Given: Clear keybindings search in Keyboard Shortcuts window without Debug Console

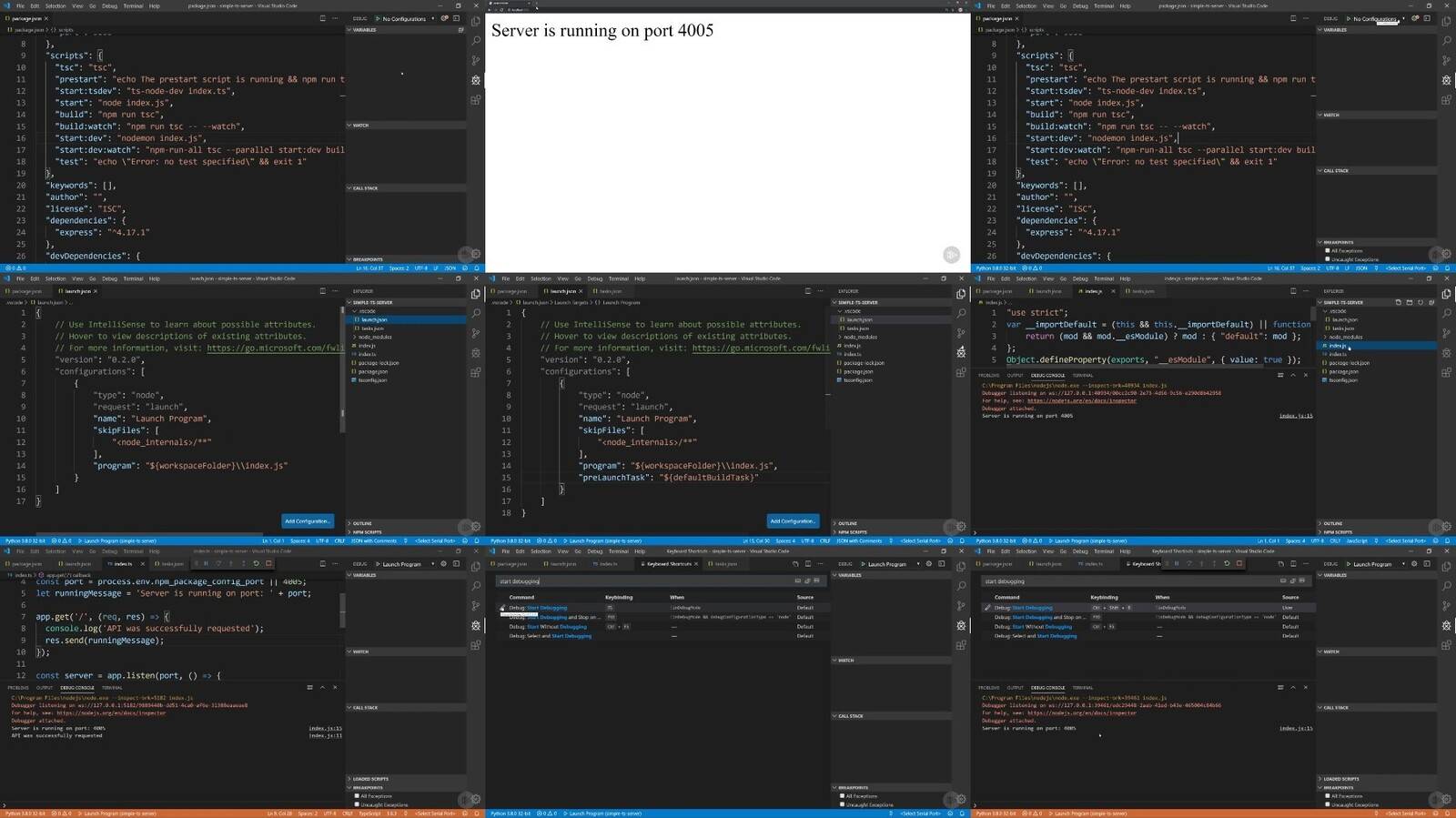Looking at the screenshot, I should coord(817,581).
